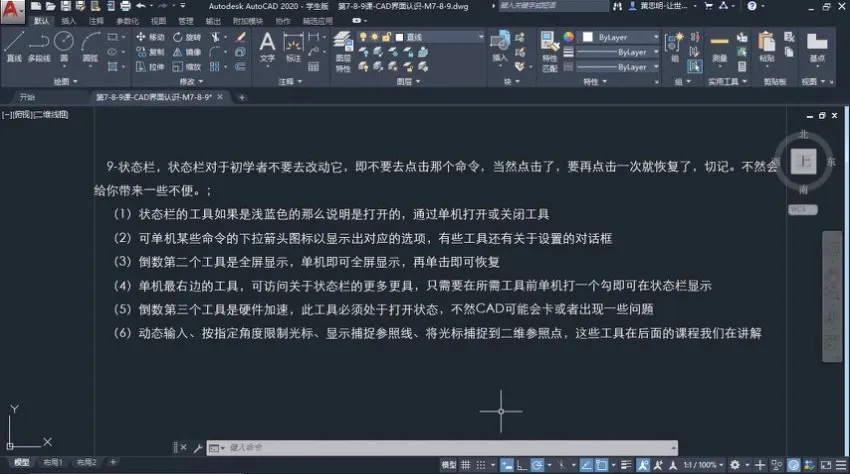The height and width of the screenshot is (474, 850).
Task: Toggle object snap tracking in status bar
Action: click(x=586, y=465)
